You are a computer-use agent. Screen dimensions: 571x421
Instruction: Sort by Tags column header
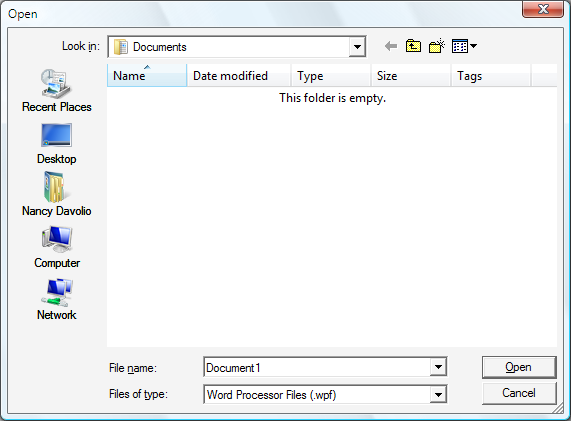click(491, 75)
